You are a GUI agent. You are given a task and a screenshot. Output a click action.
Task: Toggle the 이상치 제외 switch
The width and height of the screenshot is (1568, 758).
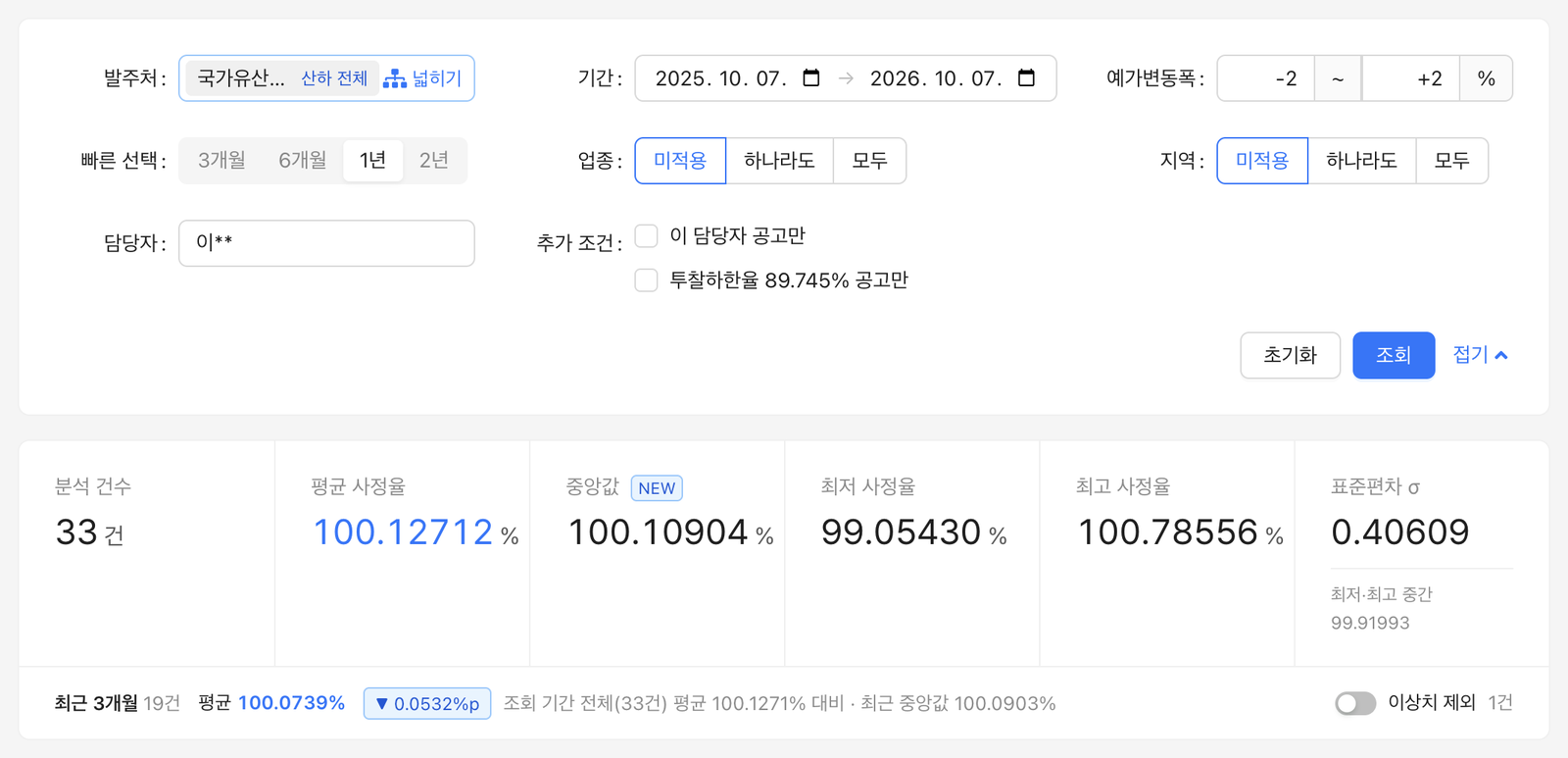[1355, 703]
